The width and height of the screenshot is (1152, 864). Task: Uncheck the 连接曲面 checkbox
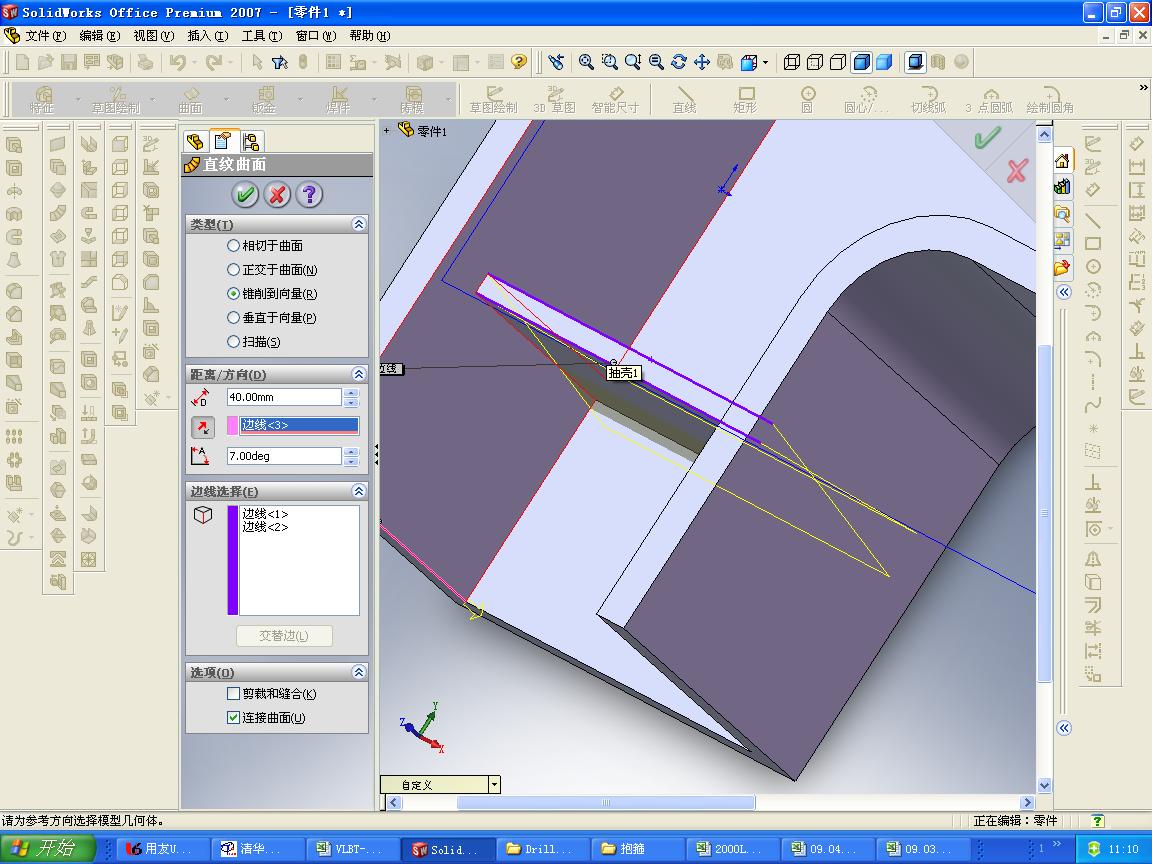[x=234, y=718]
